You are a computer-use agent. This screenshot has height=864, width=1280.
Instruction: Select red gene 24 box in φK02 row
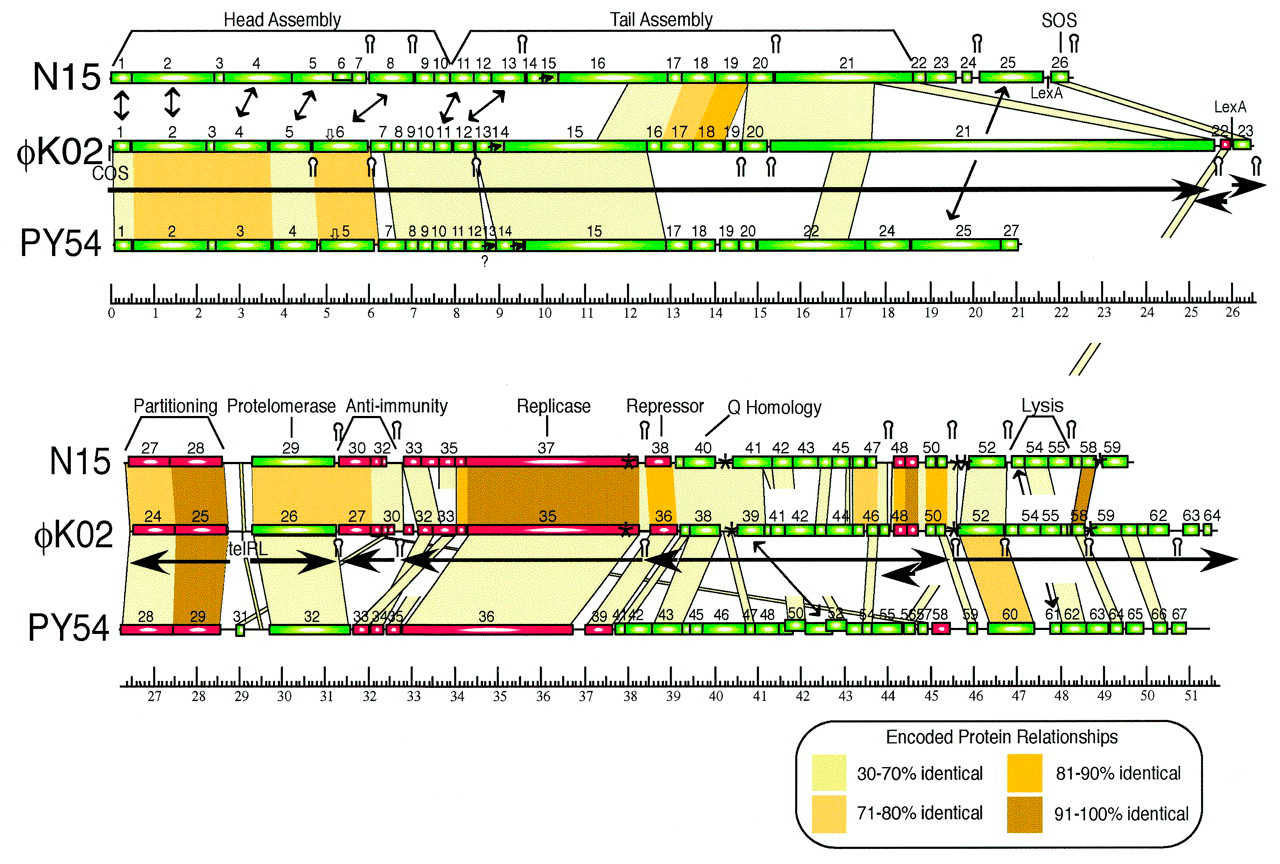152,530
